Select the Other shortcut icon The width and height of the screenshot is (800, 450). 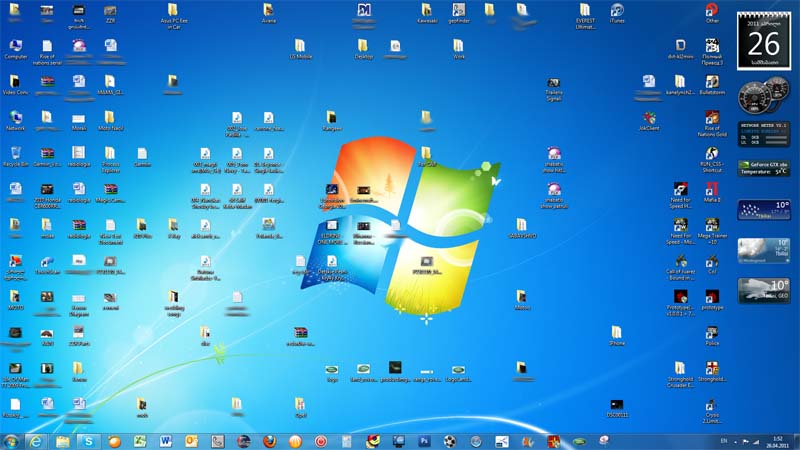click(712, 14)
